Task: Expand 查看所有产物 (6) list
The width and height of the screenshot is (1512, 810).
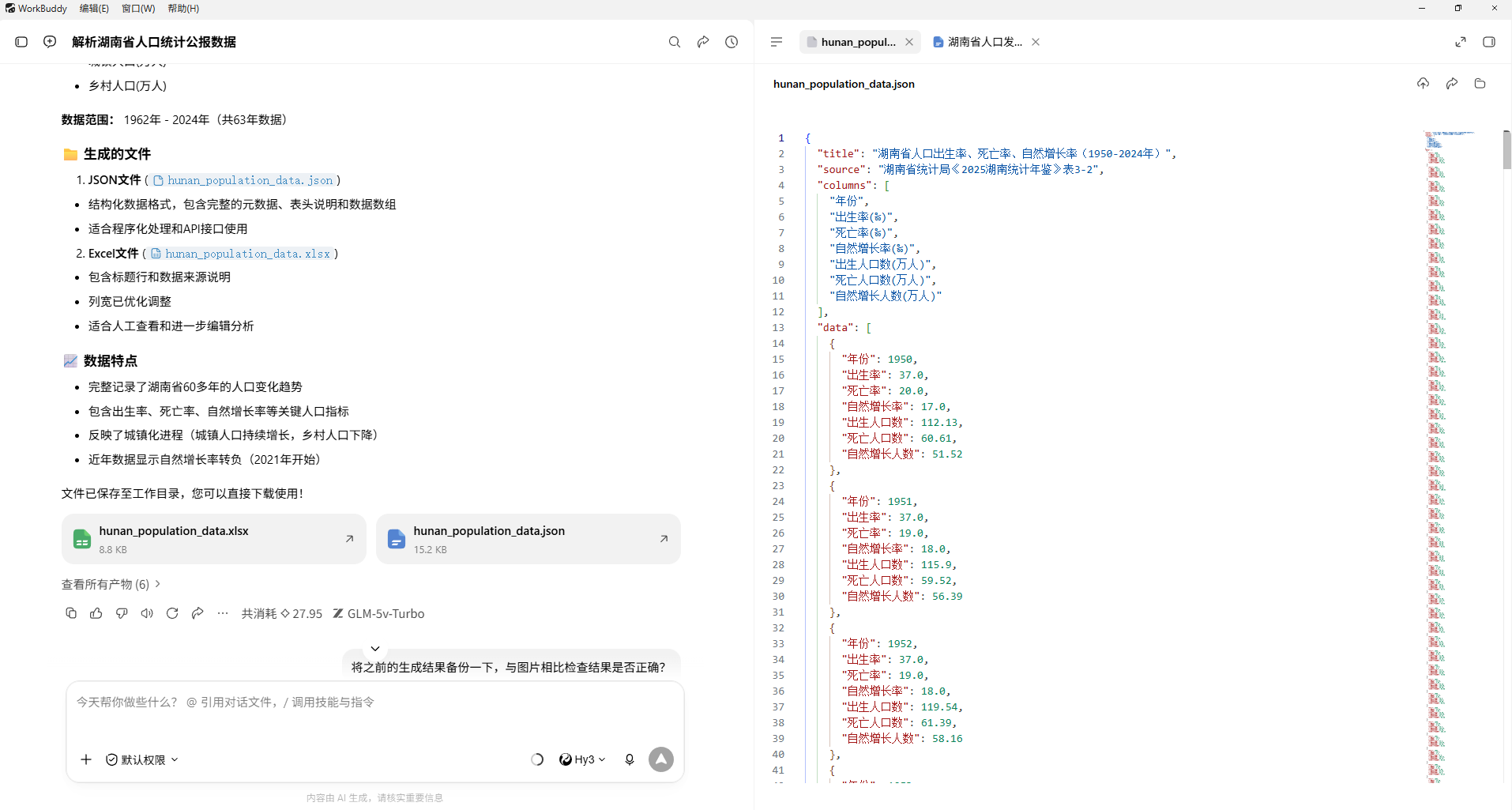Action: point(111,584)
